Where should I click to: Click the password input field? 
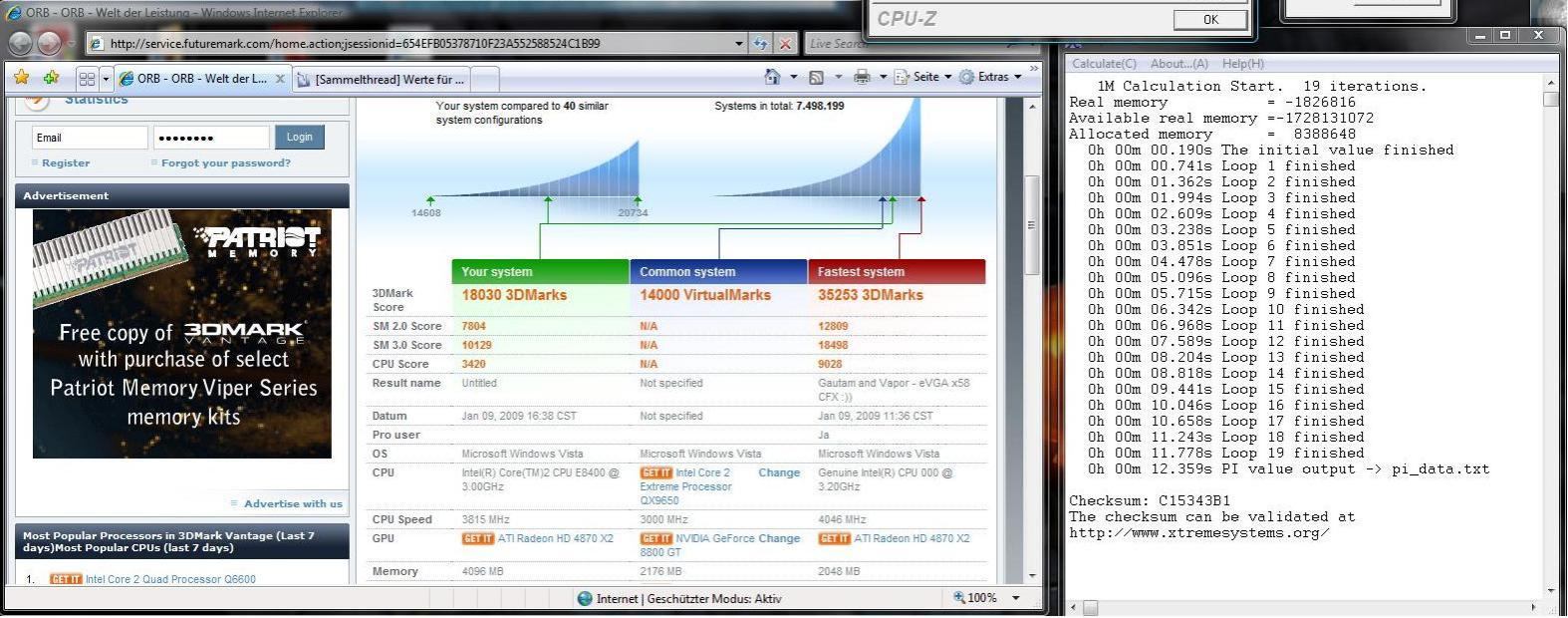point(211,138)
